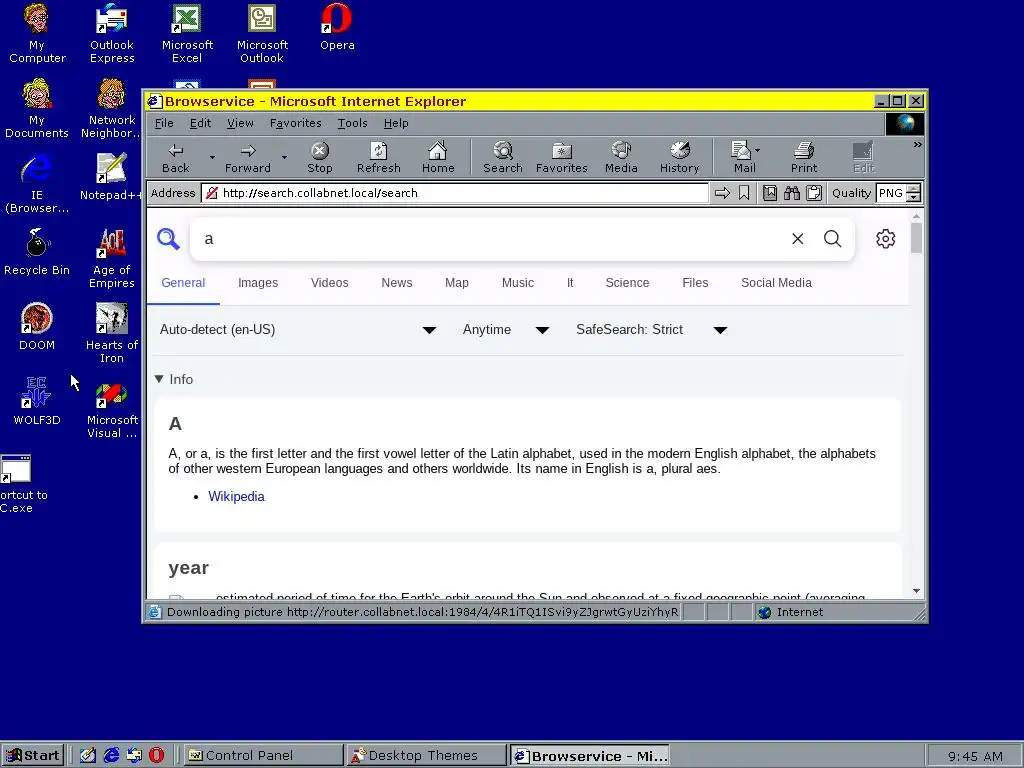
Task: Select the General tab
Action: tap(183, 283)
